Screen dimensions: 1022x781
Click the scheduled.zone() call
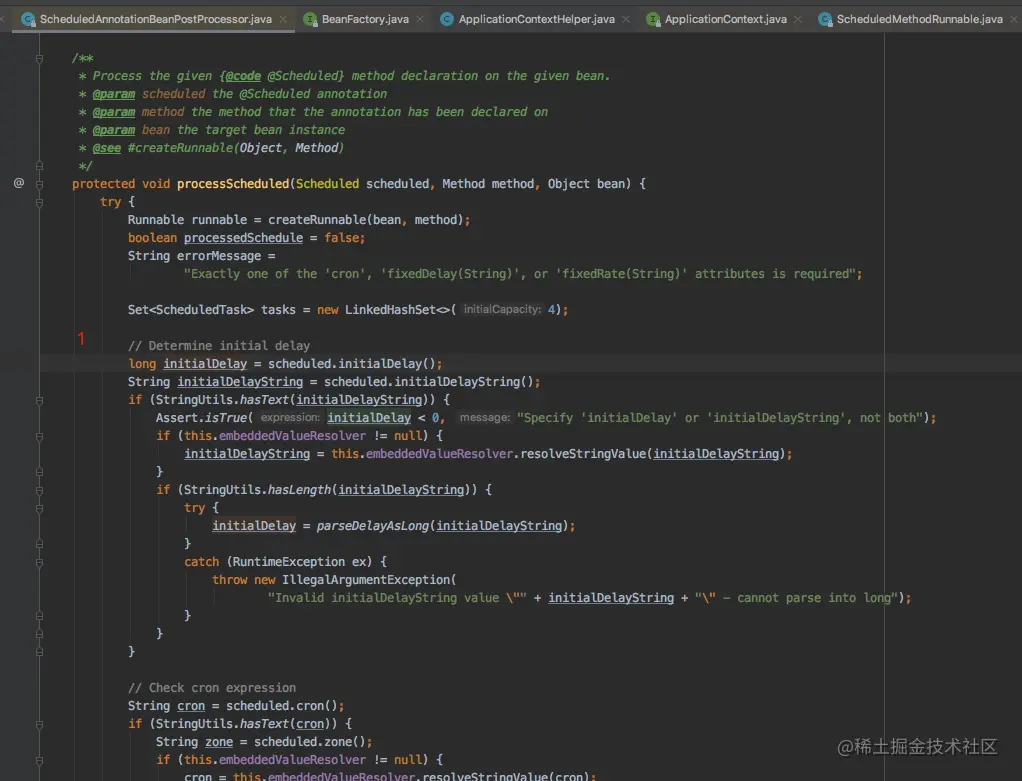click(310, 742)
